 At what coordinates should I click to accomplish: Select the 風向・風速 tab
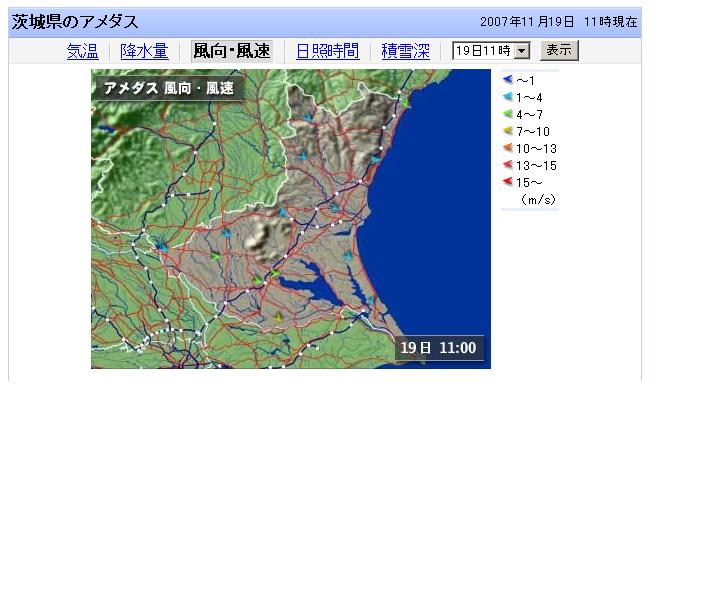point(231,51)
